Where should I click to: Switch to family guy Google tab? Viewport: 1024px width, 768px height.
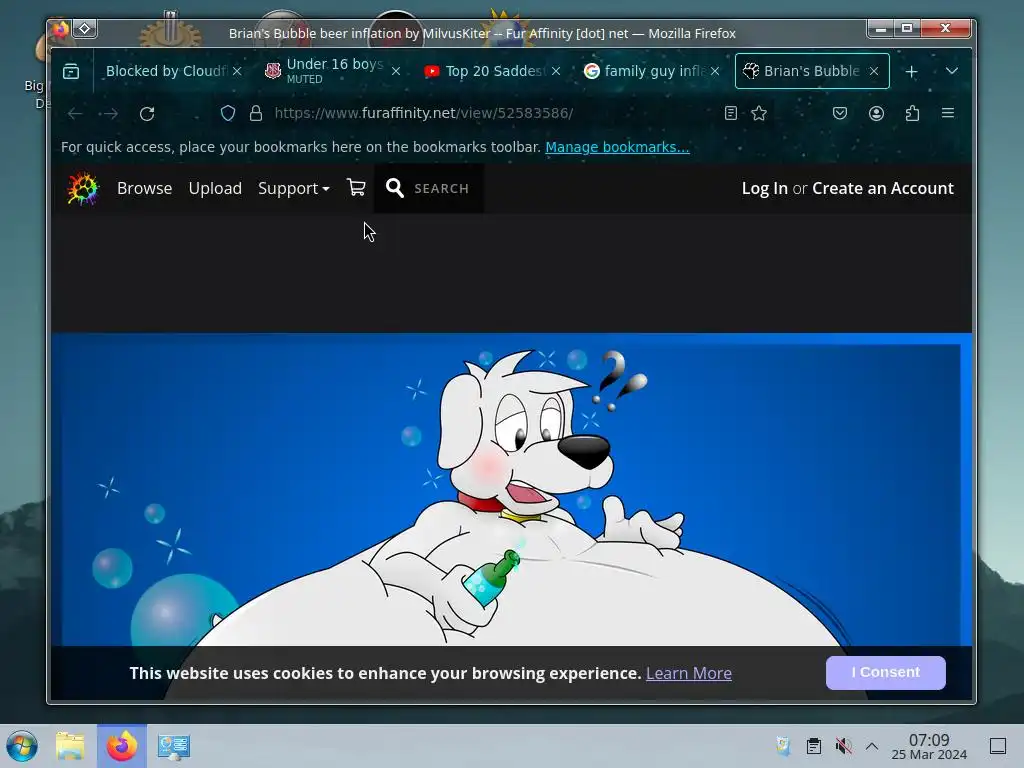pyautogui.click(x=653, y=71)
